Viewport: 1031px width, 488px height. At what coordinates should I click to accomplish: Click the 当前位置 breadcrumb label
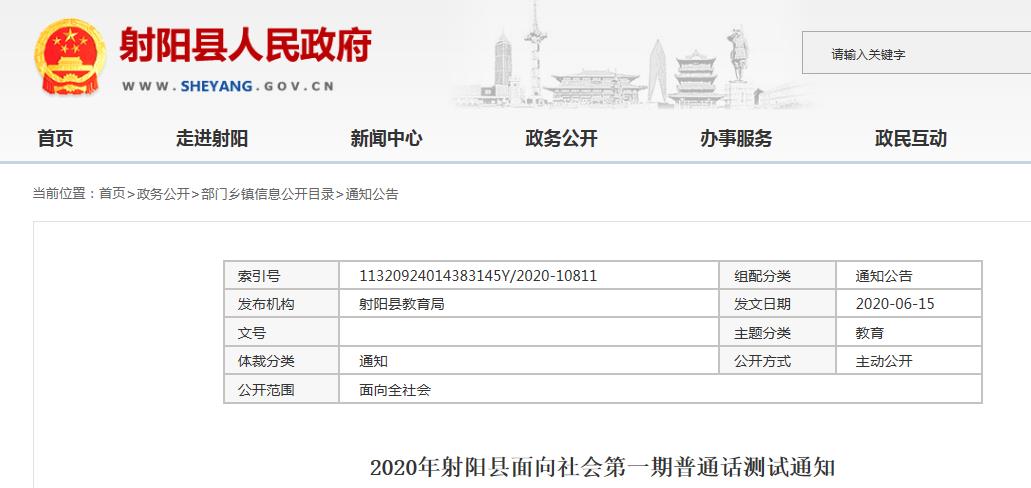click(x=59, y=194)
